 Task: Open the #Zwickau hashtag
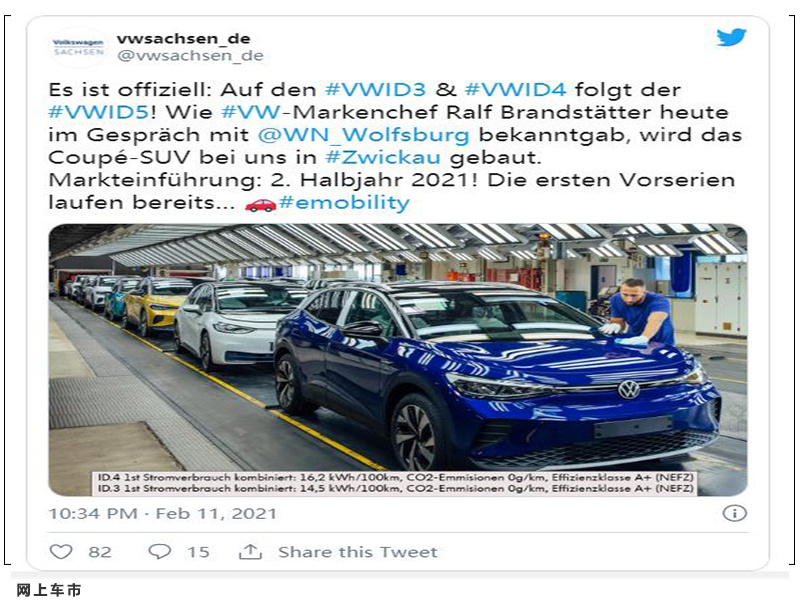point(383,157)
